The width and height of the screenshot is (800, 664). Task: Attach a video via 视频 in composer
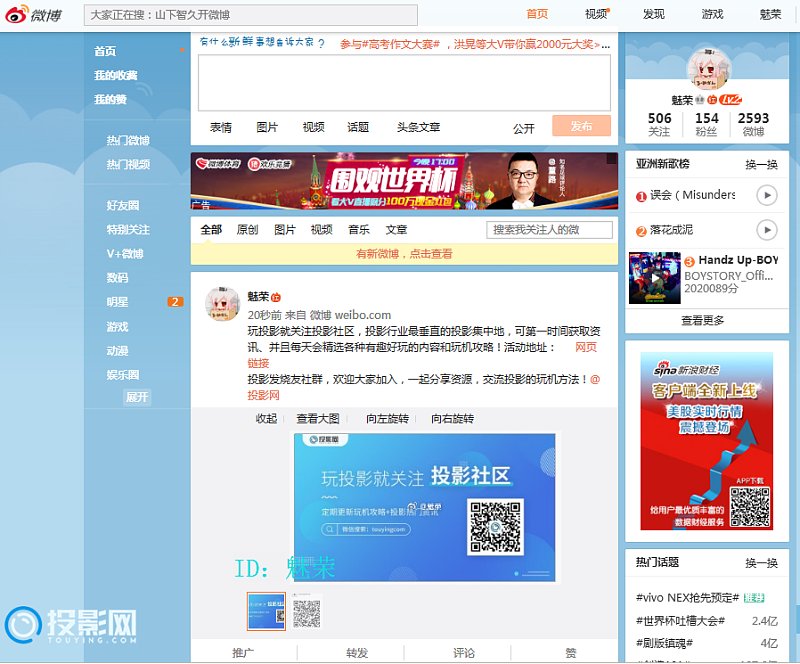pos(313,127)
